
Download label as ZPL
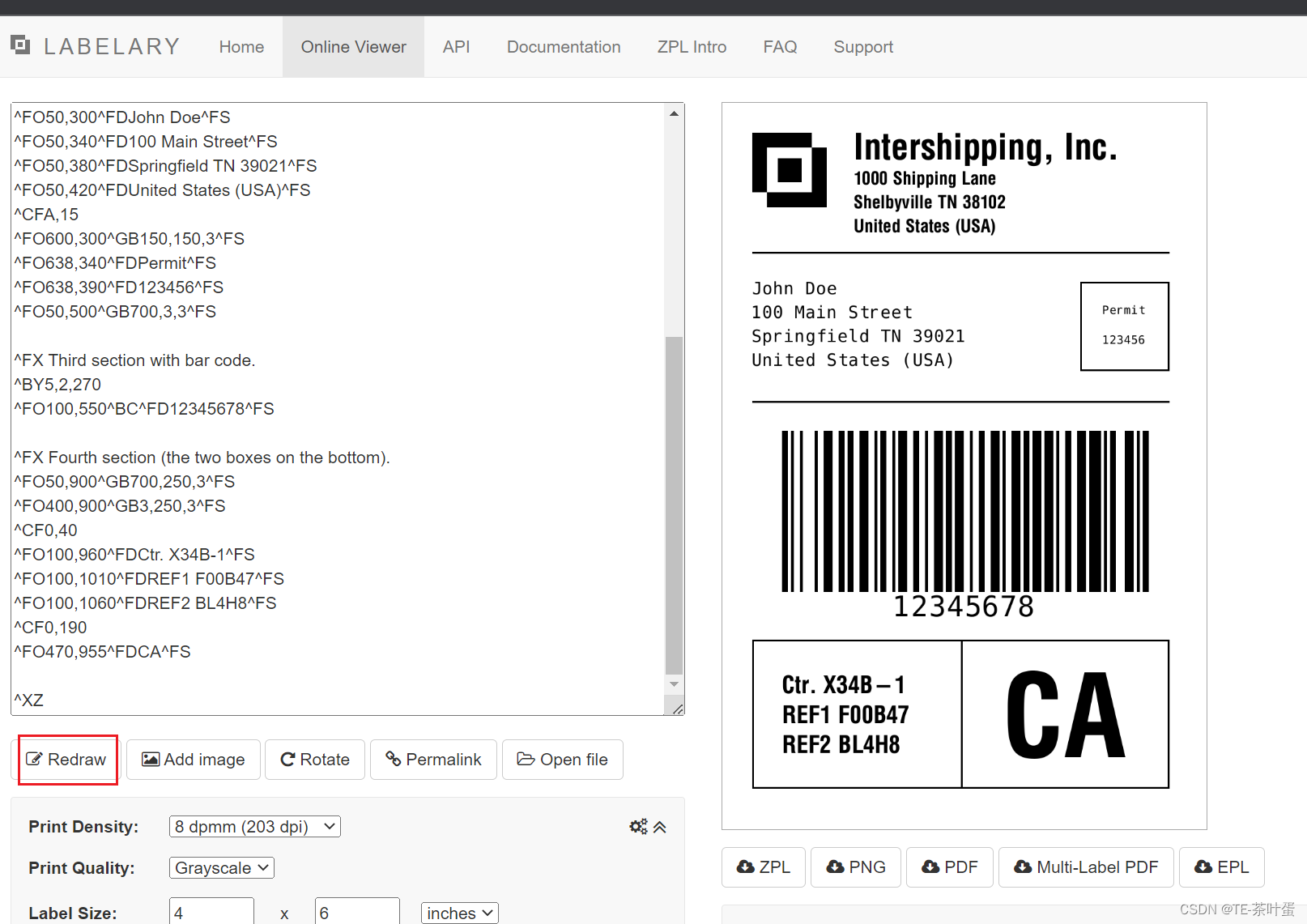(x=764, y=867)
